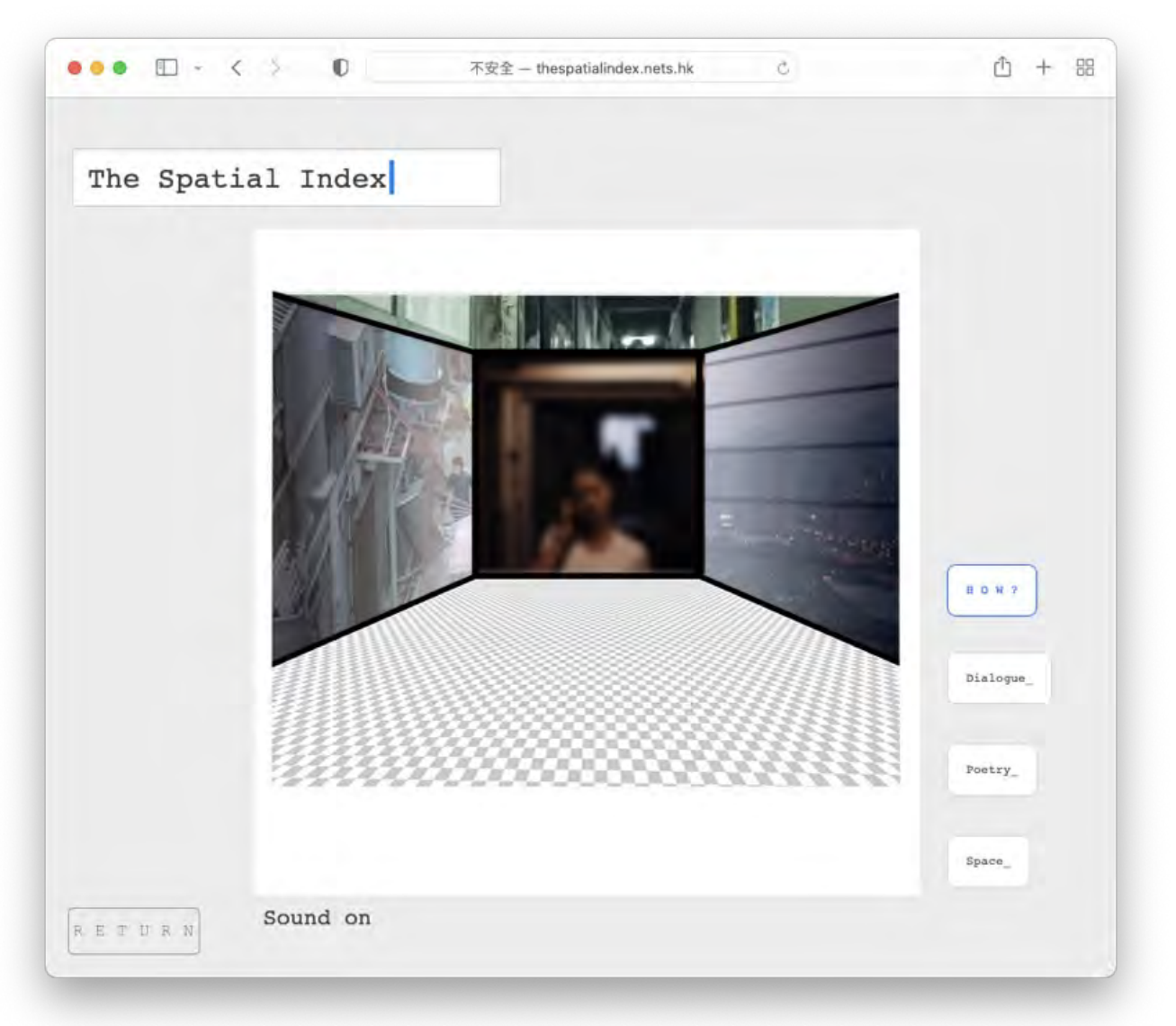Go back with the back arrow

pyautogui.click(x=237, y=67)
